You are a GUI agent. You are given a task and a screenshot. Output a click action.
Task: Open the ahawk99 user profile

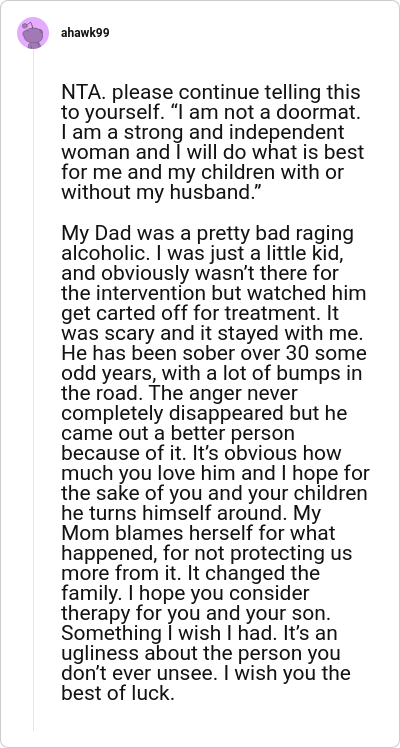click(x=85, y=33)
